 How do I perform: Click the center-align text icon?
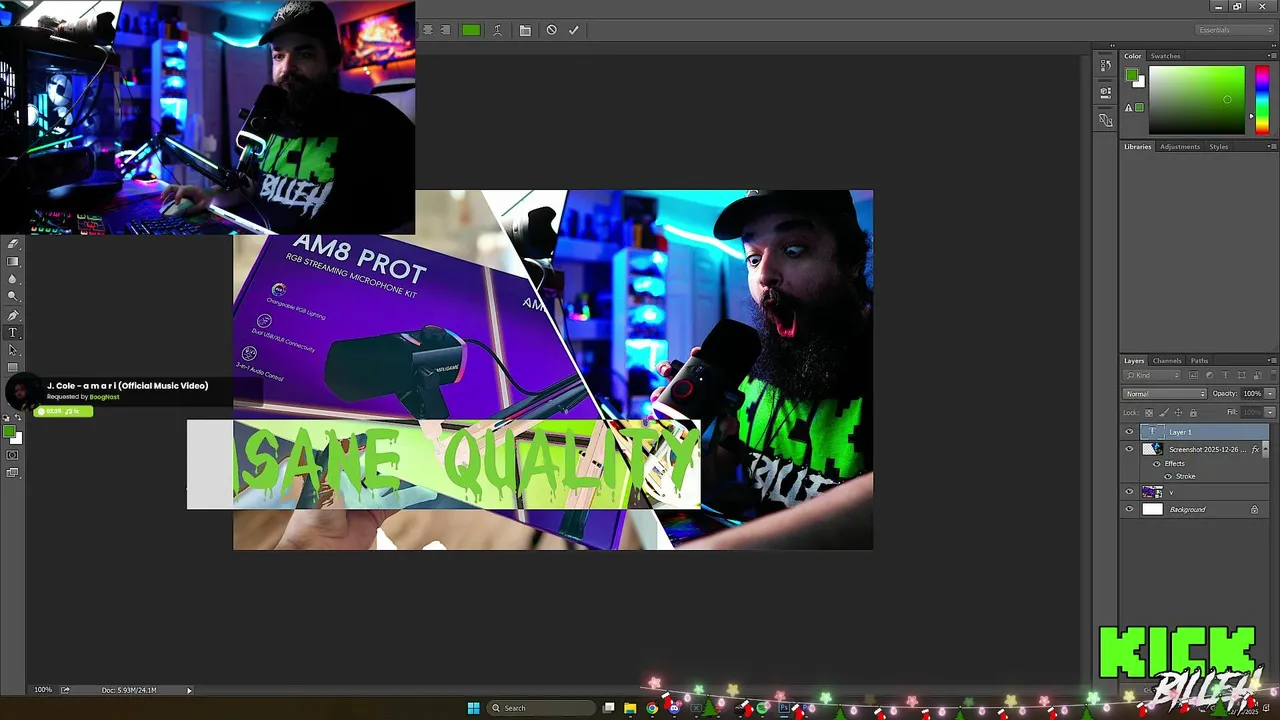pyautogui.click(x=427, y=30)
